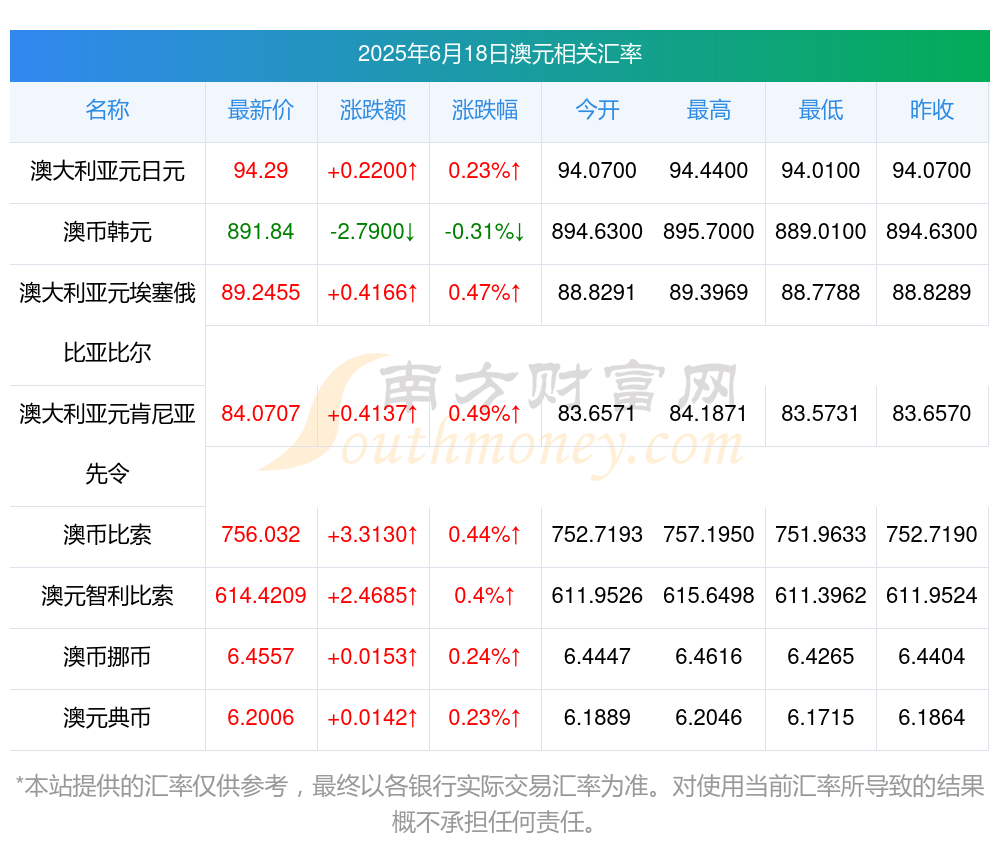1000x853 pixels.
Task: Click 昨收 value 6.1864
Action: point(932,718)
